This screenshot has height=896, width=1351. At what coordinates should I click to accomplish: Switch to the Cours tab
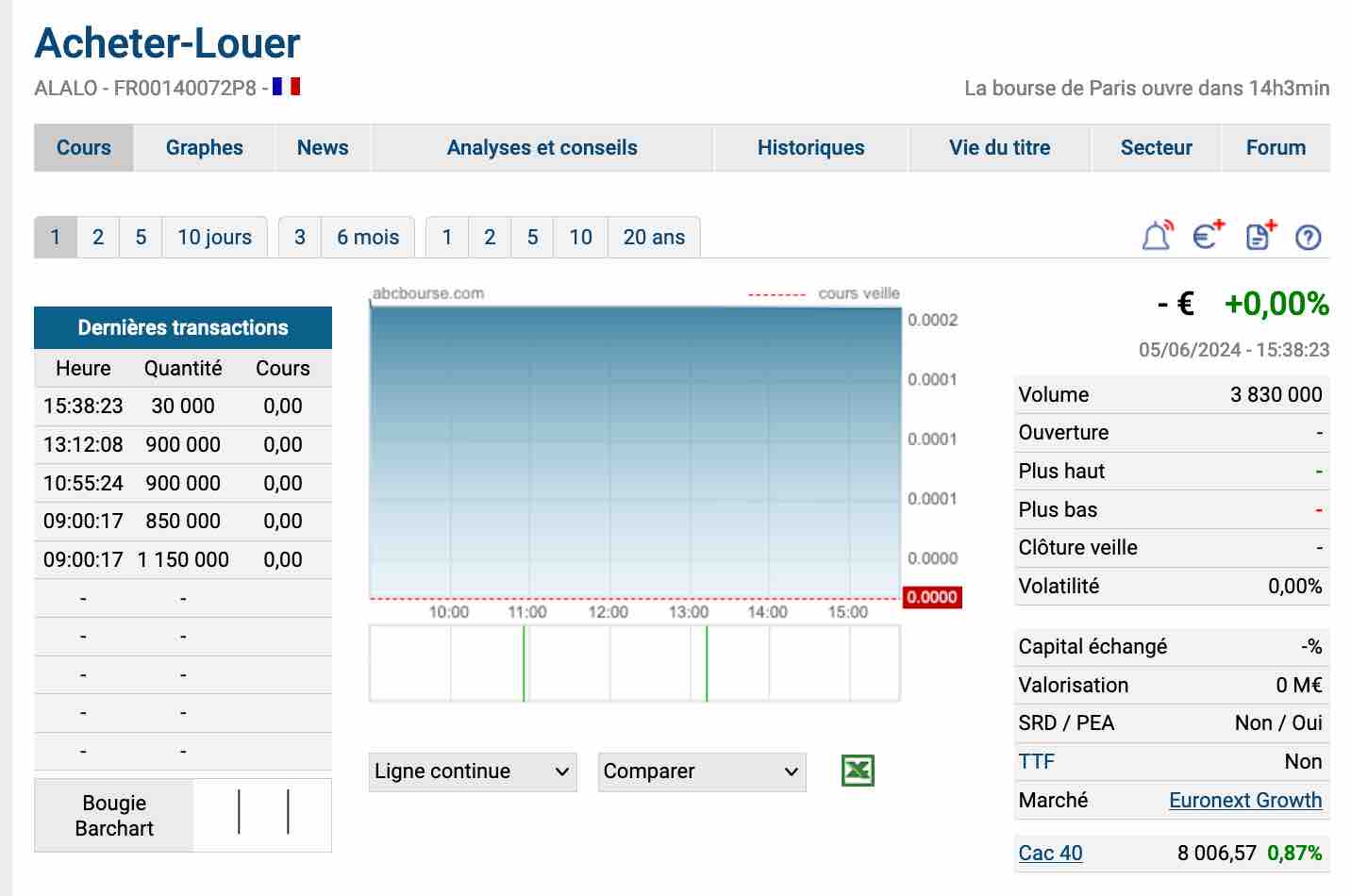84,147
